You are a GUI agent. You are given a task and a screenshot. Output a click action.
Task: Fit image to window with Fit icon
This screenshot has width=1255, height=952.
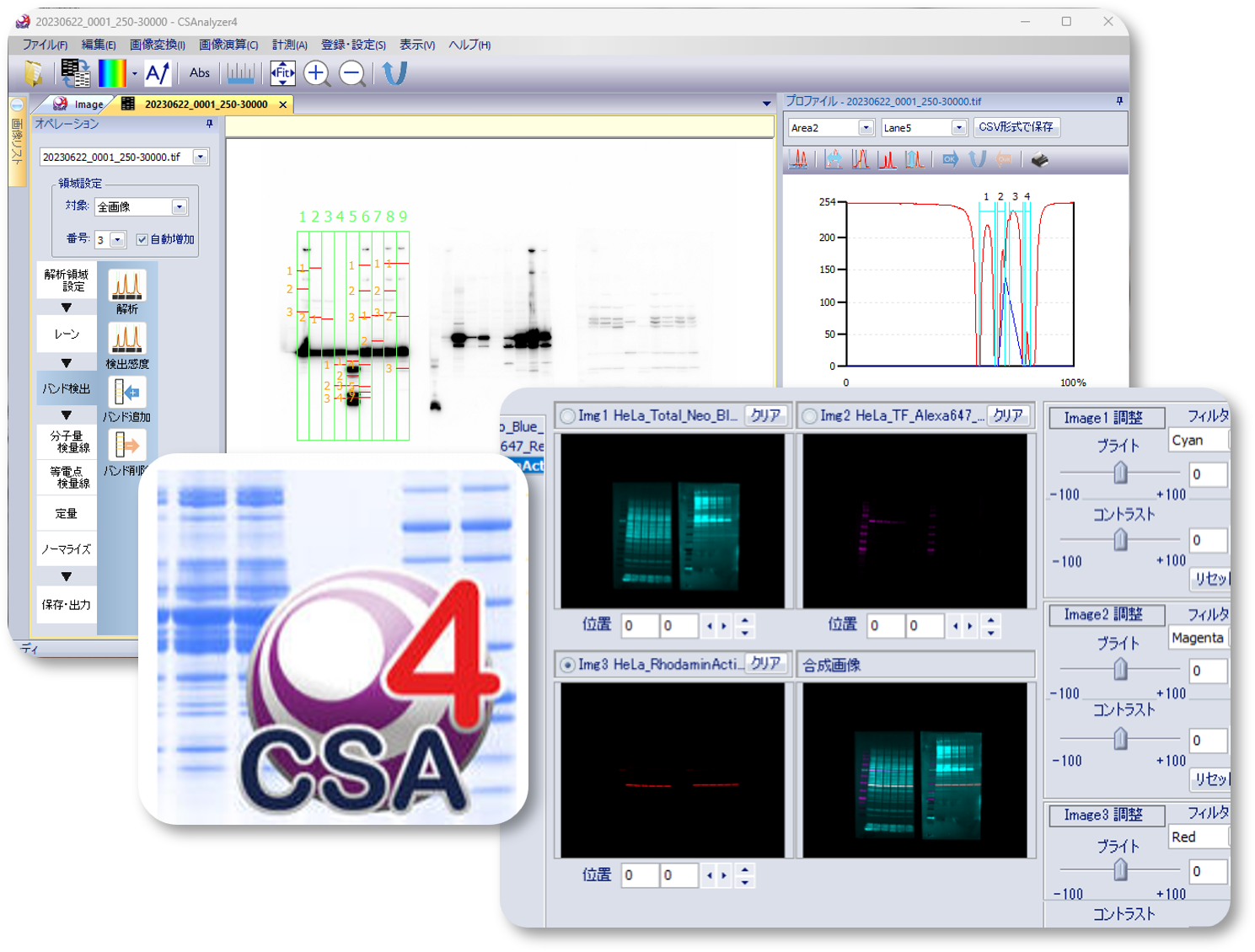[x=282, y=73]
